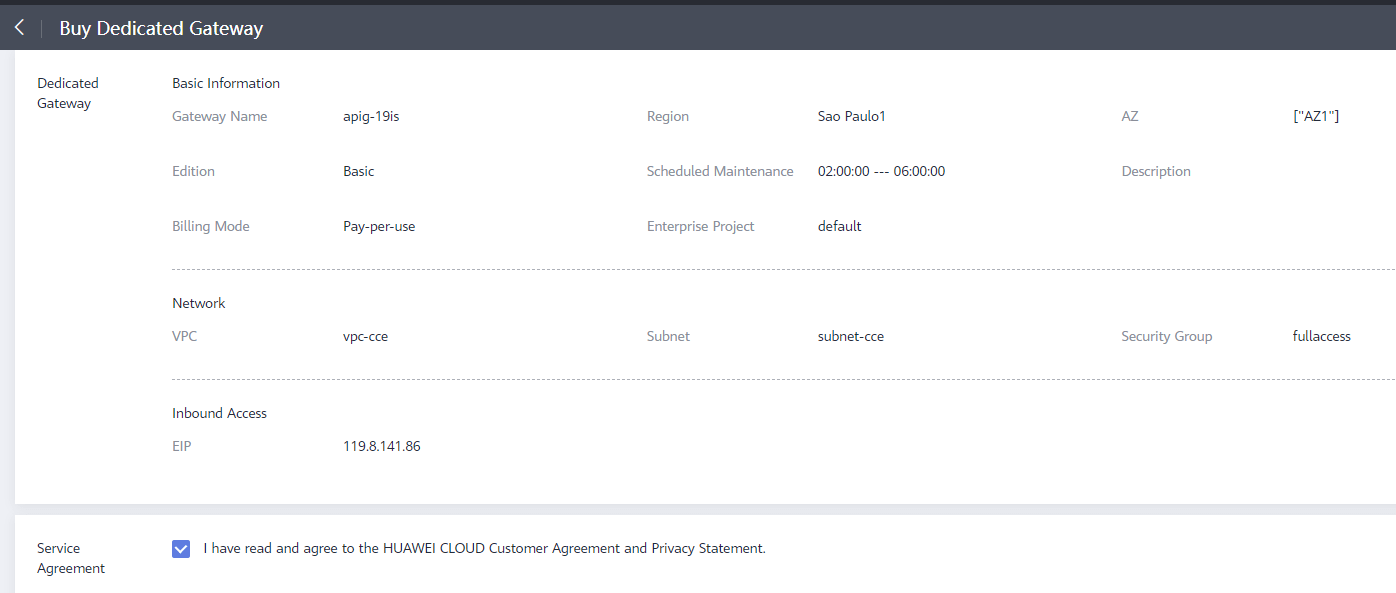Click the Basic Information section heading
1396x593 pixels.
pyautogui.click(x=226, y=83)
